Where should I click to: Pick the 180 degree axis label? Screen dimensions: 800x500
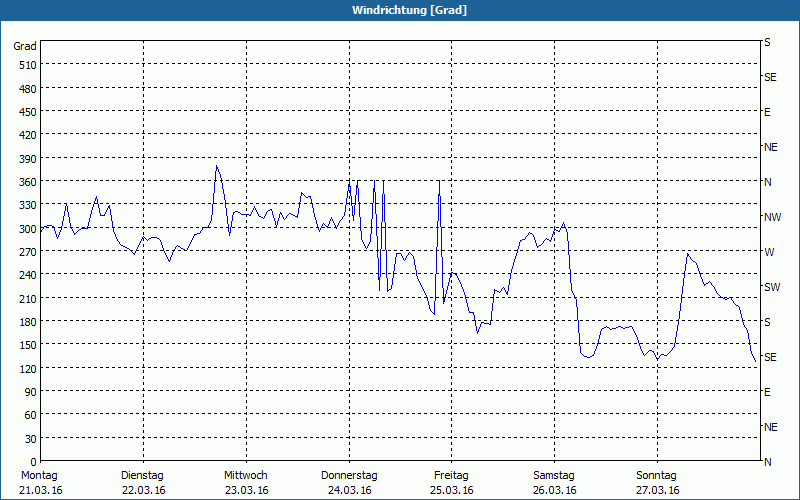click(26, 322)
